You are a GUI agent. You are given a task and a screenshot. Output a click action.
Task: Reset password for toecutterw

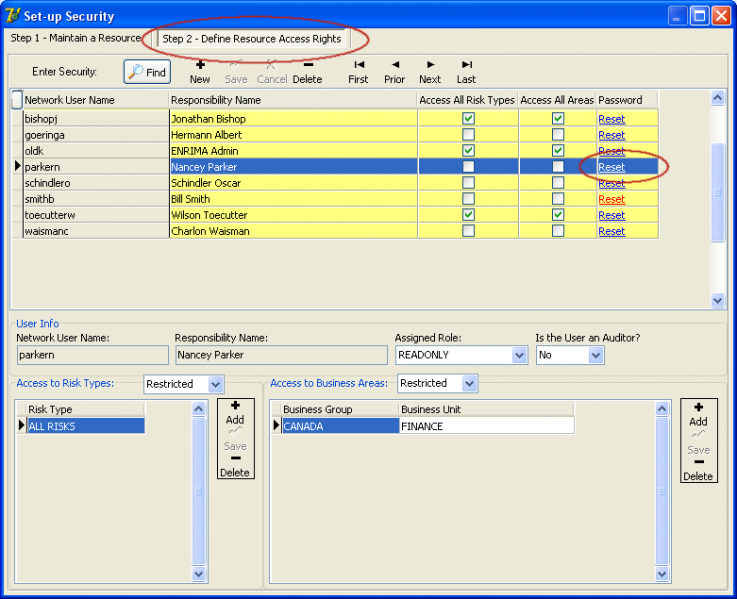pyautogui.click(x=612, y=215)
